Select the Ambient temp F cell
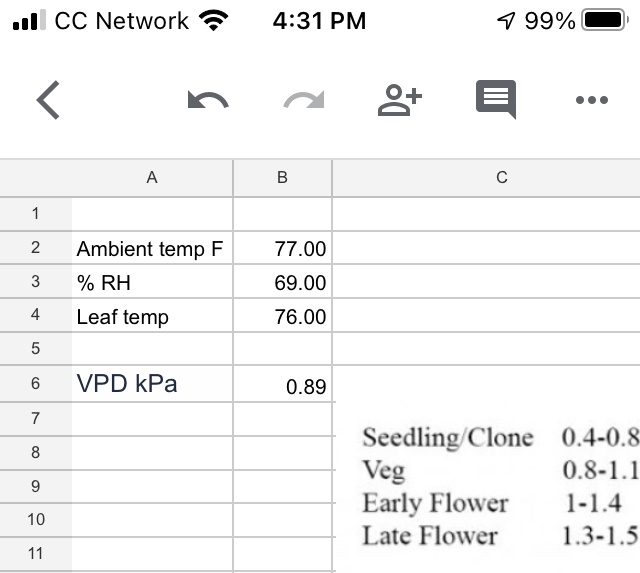The image size is (640, 573). 152,248
